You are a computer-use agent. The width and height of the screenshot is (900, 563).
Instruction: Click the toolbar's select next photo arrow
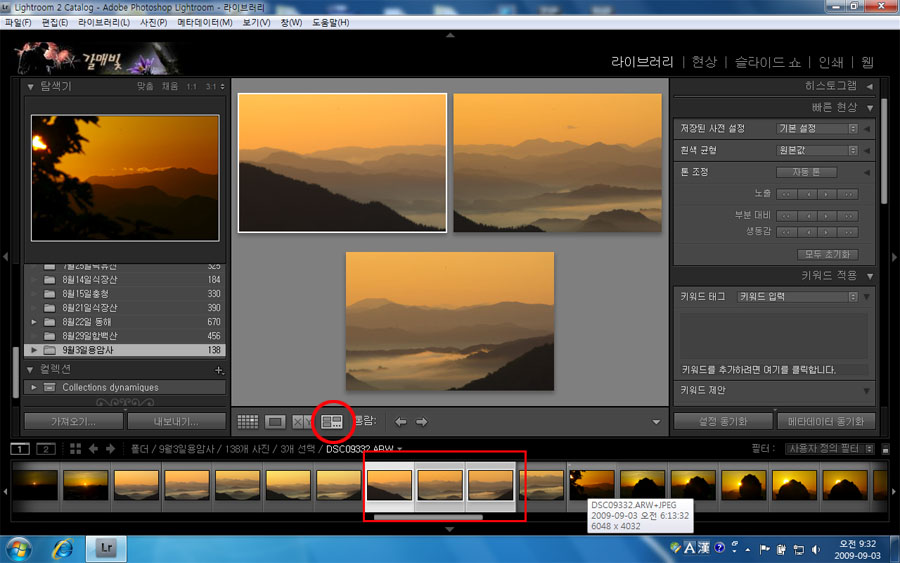pyautogui.click(x=421, y=422)
